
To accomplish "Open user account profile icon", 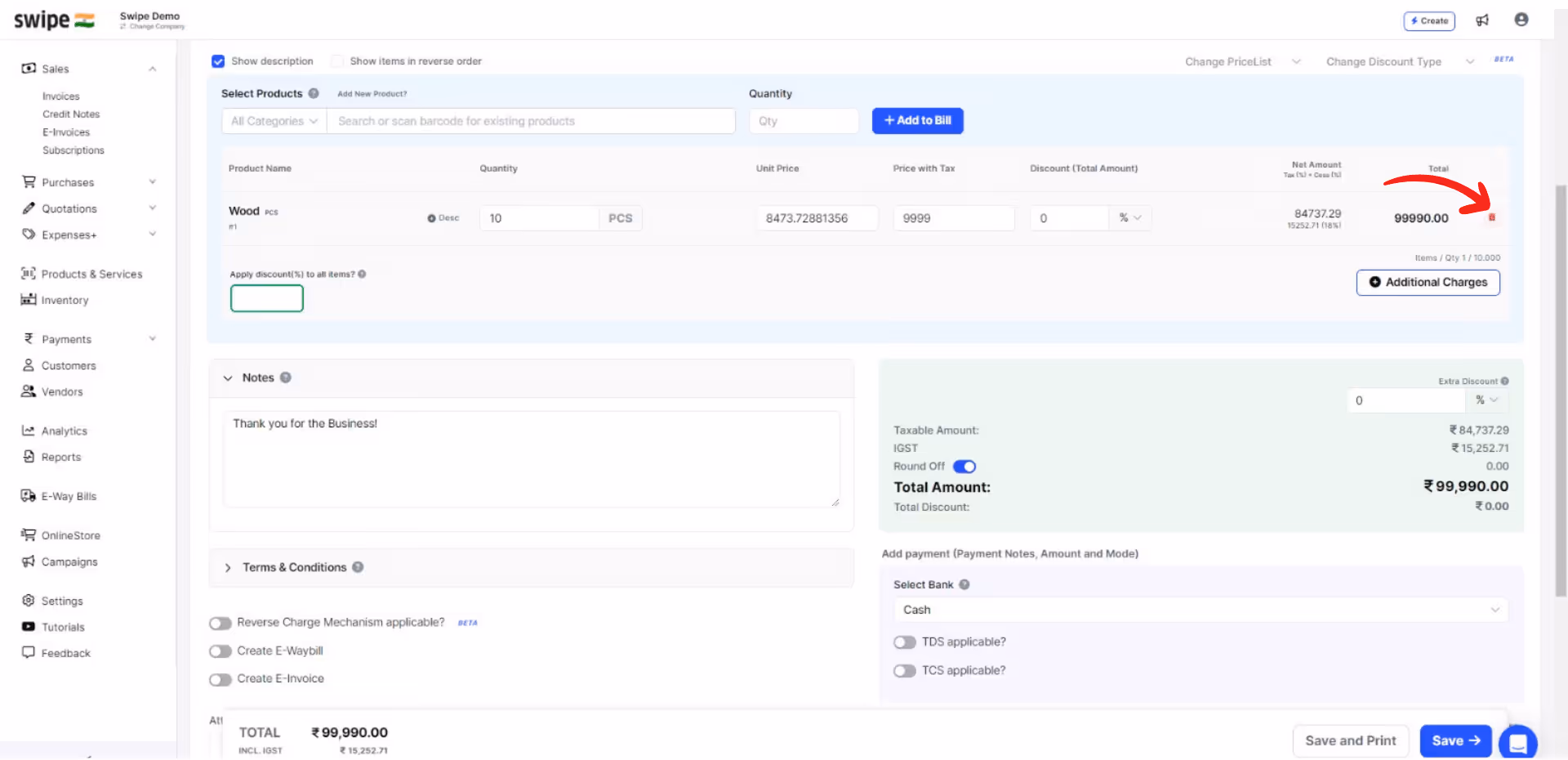I will pyautogui.click(x=1521, y=20).
